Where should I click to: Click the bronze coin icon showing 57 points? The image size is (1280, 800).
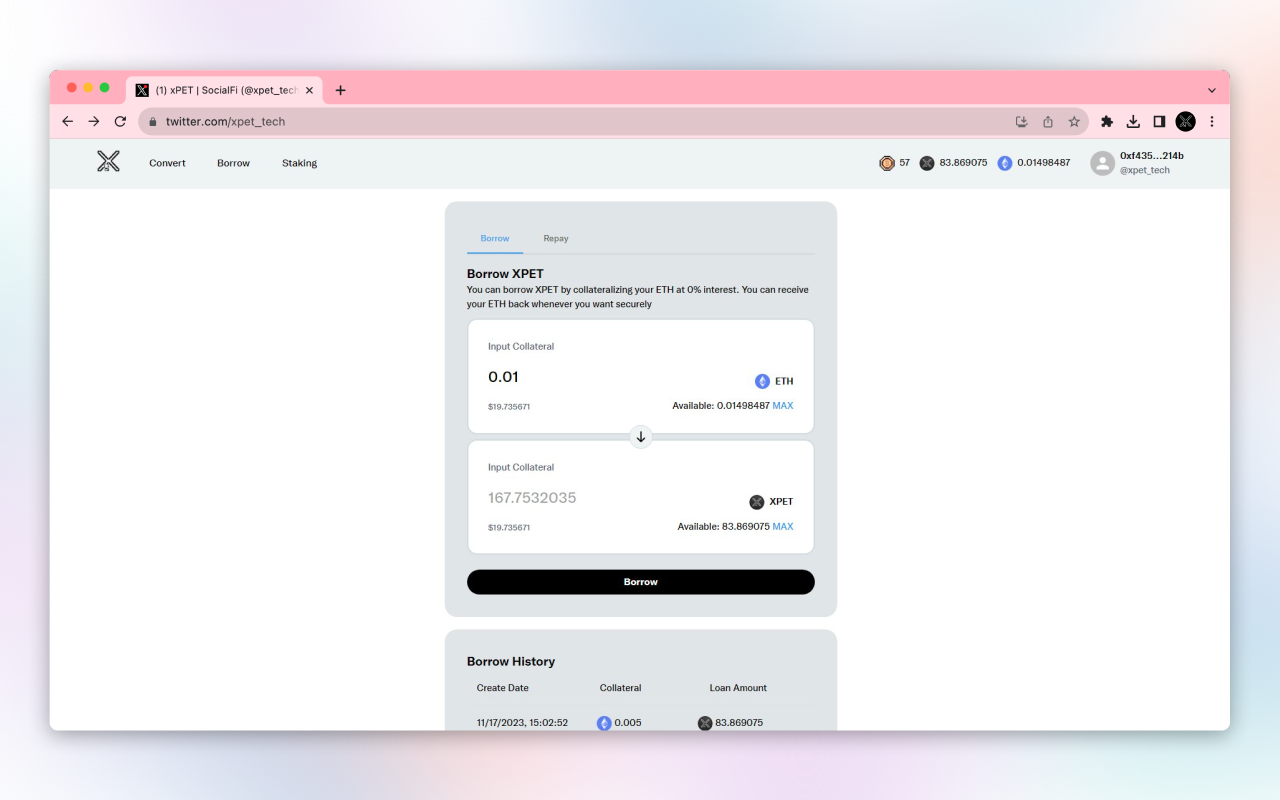tap(886, 162)
